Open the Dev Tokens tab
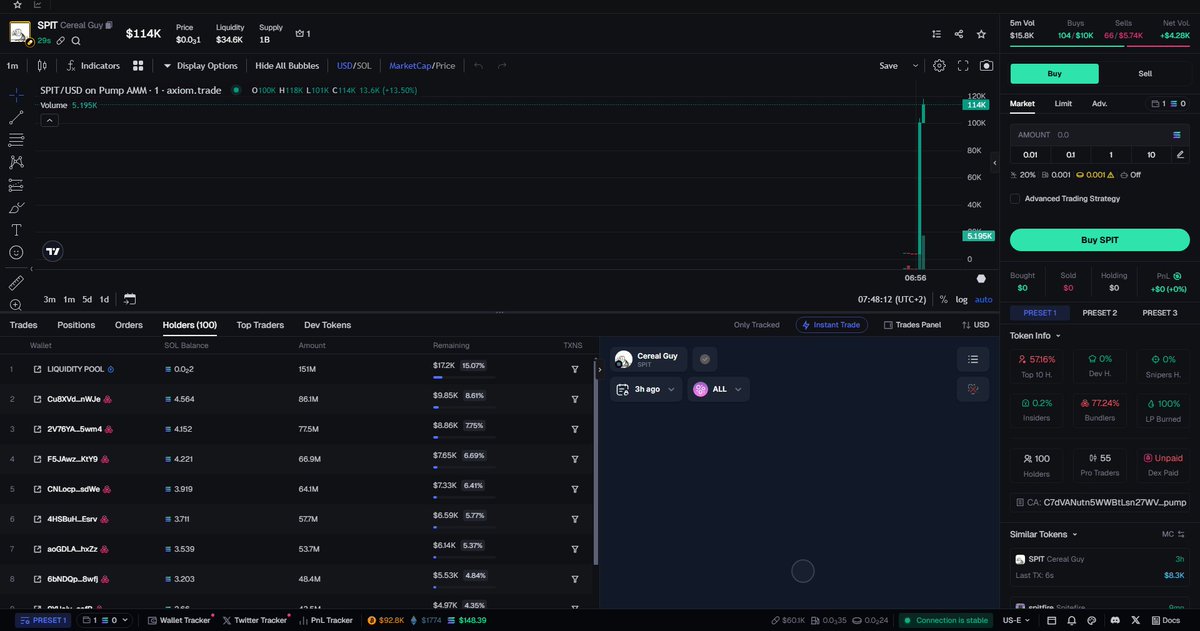 (x=327, y=325)
